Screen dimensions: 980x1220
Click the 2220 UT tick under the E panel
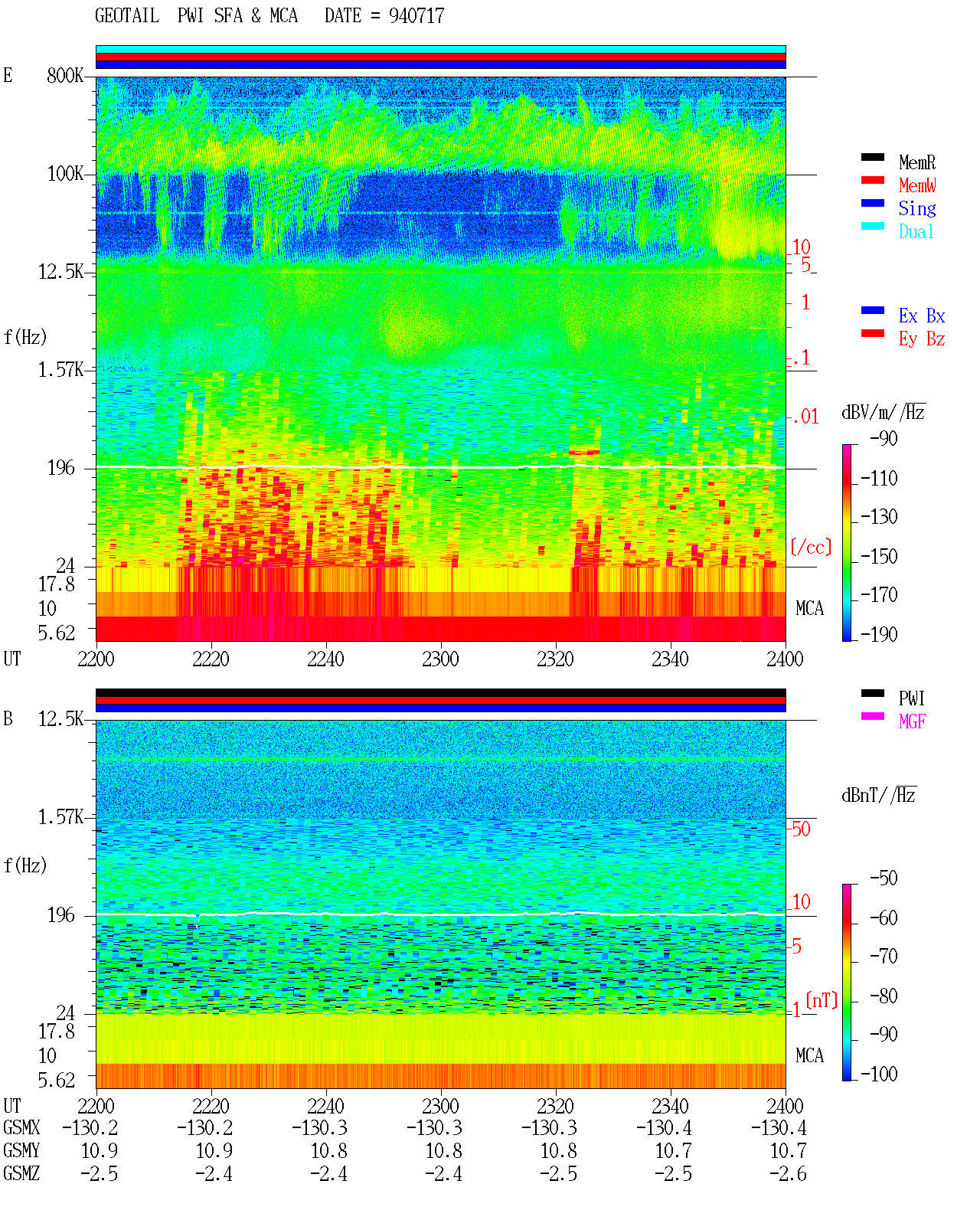pos(211,659)
